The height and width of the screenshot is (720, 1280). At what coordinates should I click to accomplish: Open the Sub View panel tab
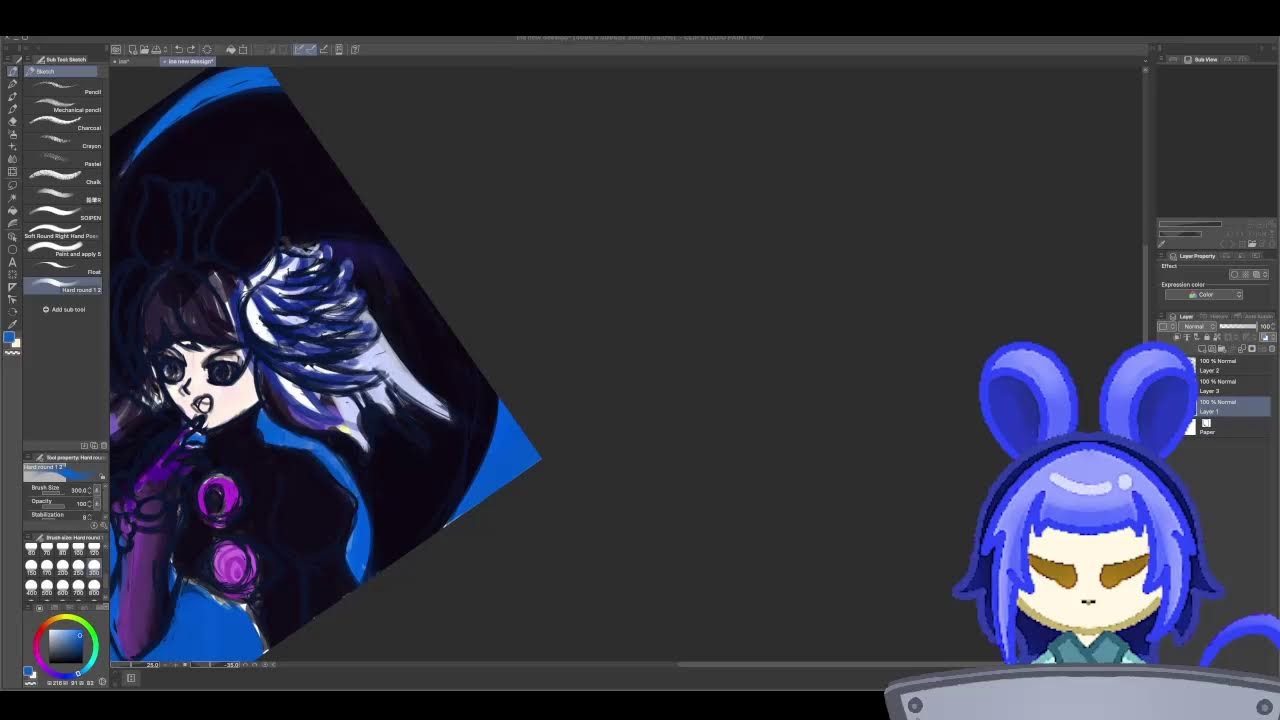[1203, 59]
